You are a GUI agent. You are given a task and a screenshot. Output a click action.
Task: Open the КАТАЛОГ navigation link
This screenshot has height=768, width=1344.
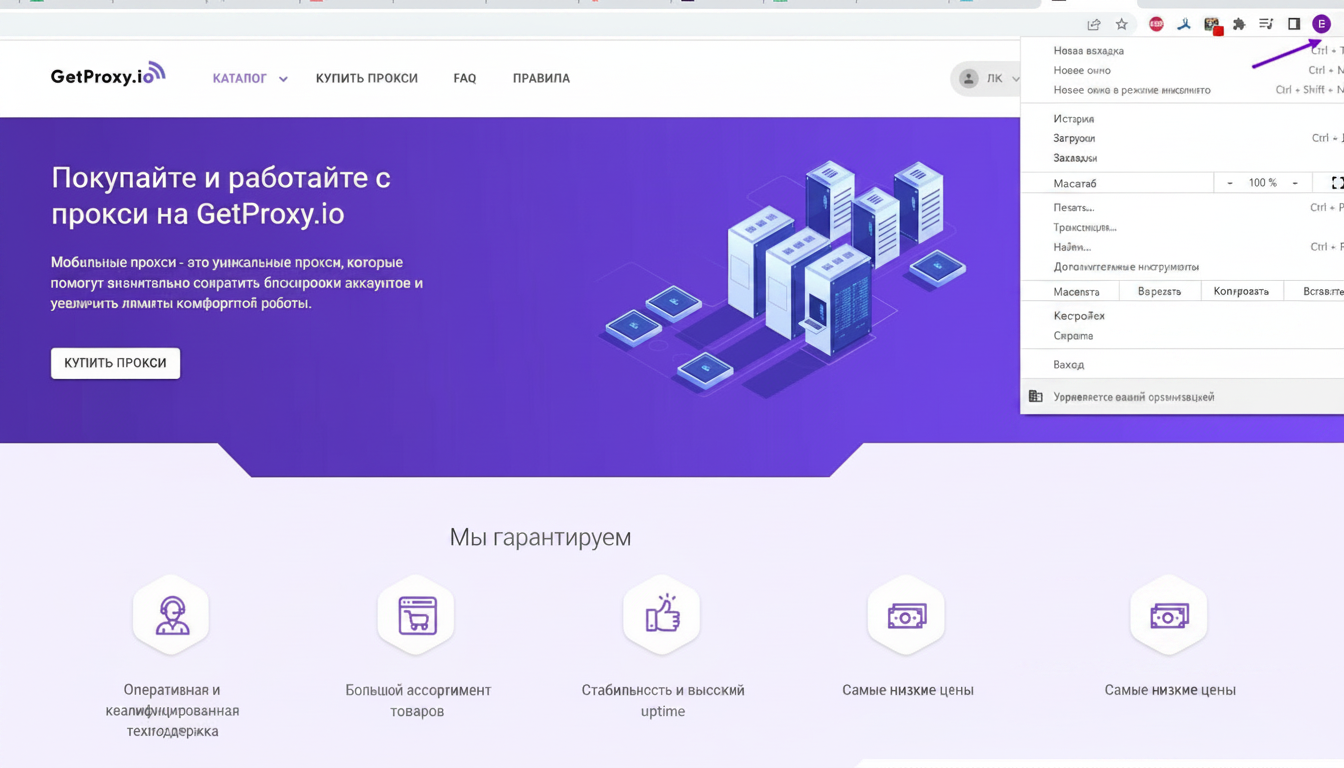(x=240, y=78)
